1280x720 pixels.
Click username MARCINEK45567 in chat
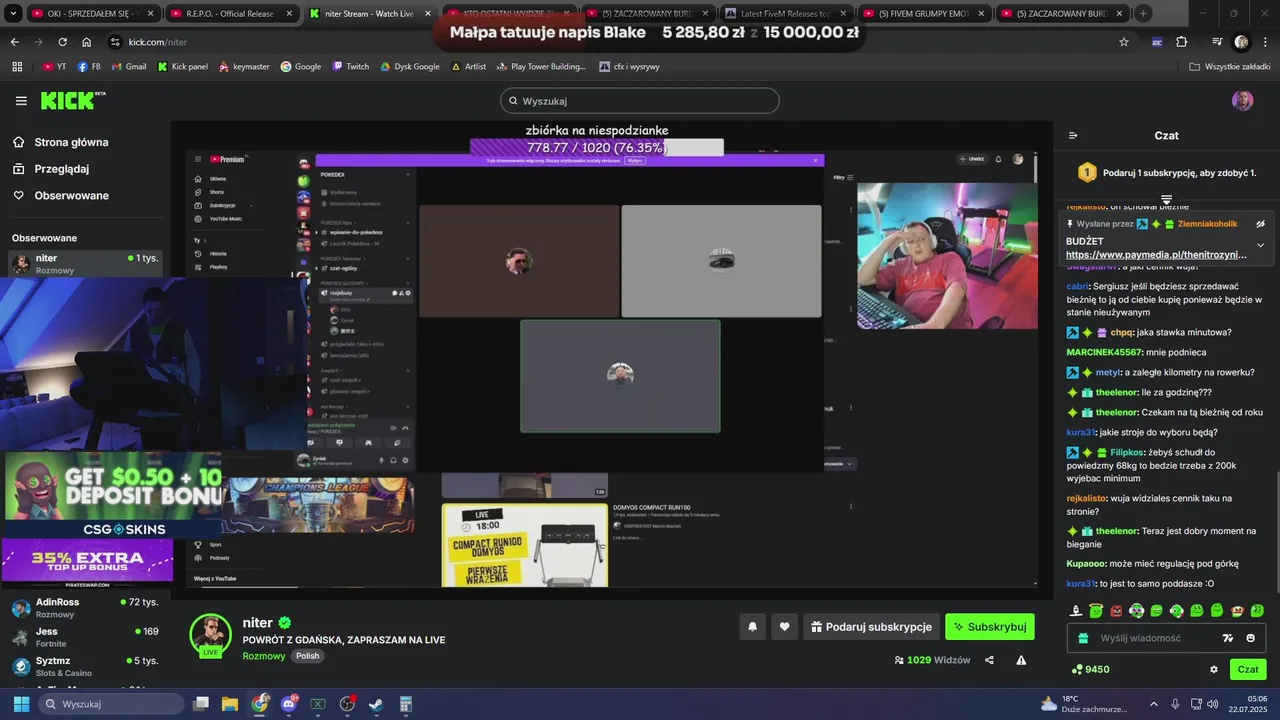click(x=1104, y=353)
